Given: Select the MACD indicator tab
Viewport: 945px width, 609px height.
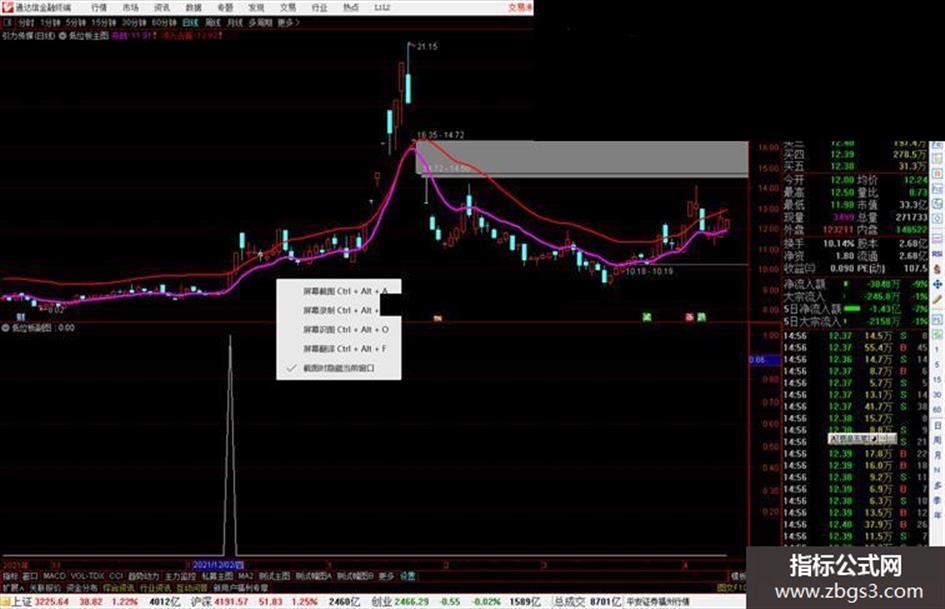Looking at the screenshot, I should pos(54,576).
